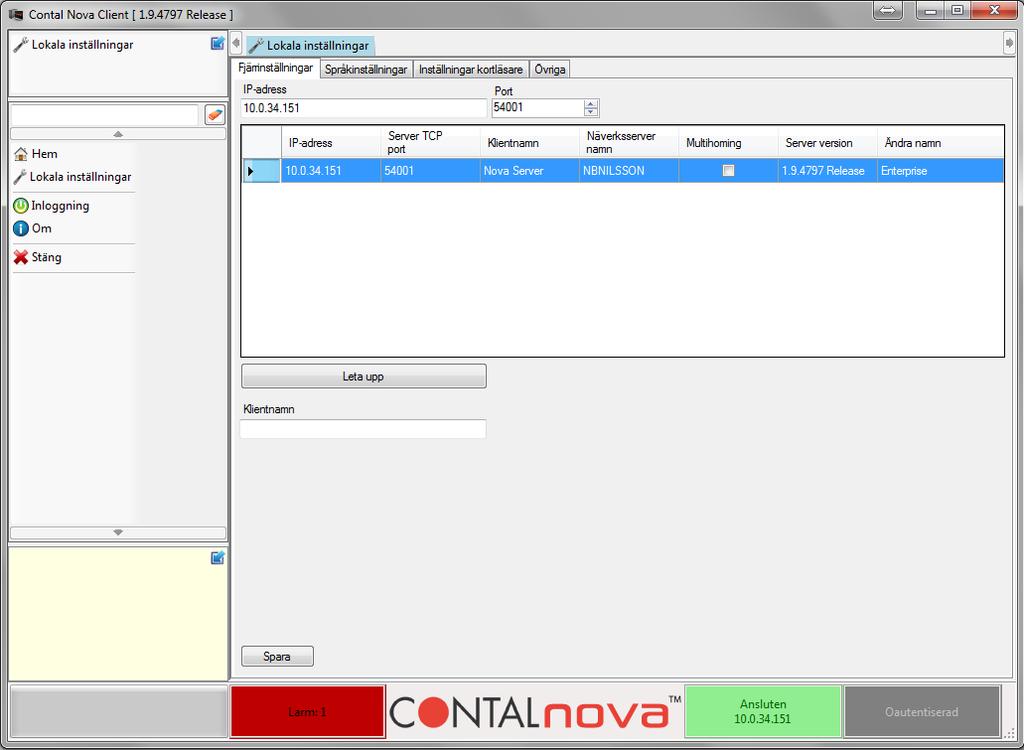This screenshot has height=750, width=1024.
Task: Click the Spara button
Action: pos(278,657)
